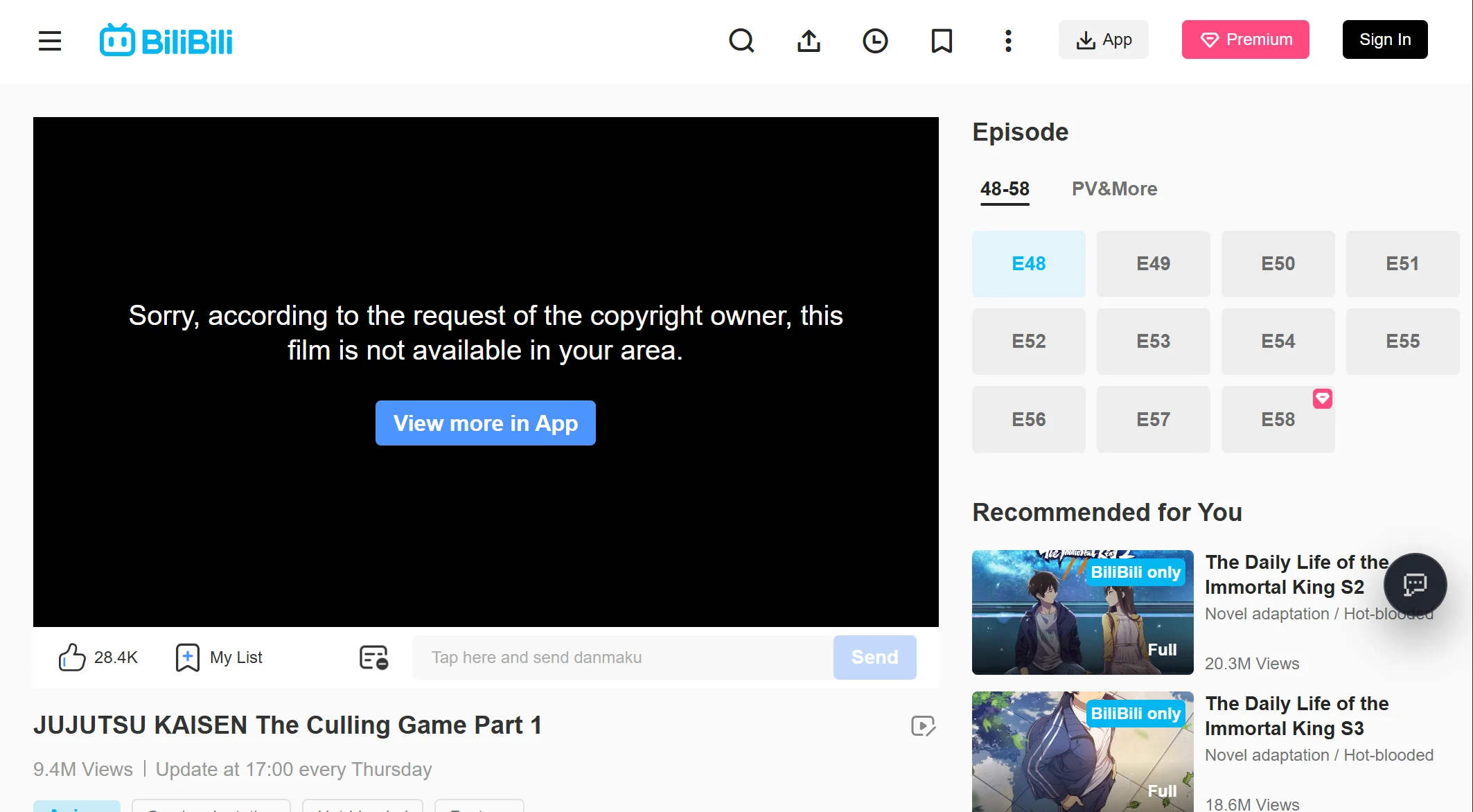Image resolution: width=1473 pixels, height=812 pixels.
Task: Select episode E50
Action: coord(1278,263)
